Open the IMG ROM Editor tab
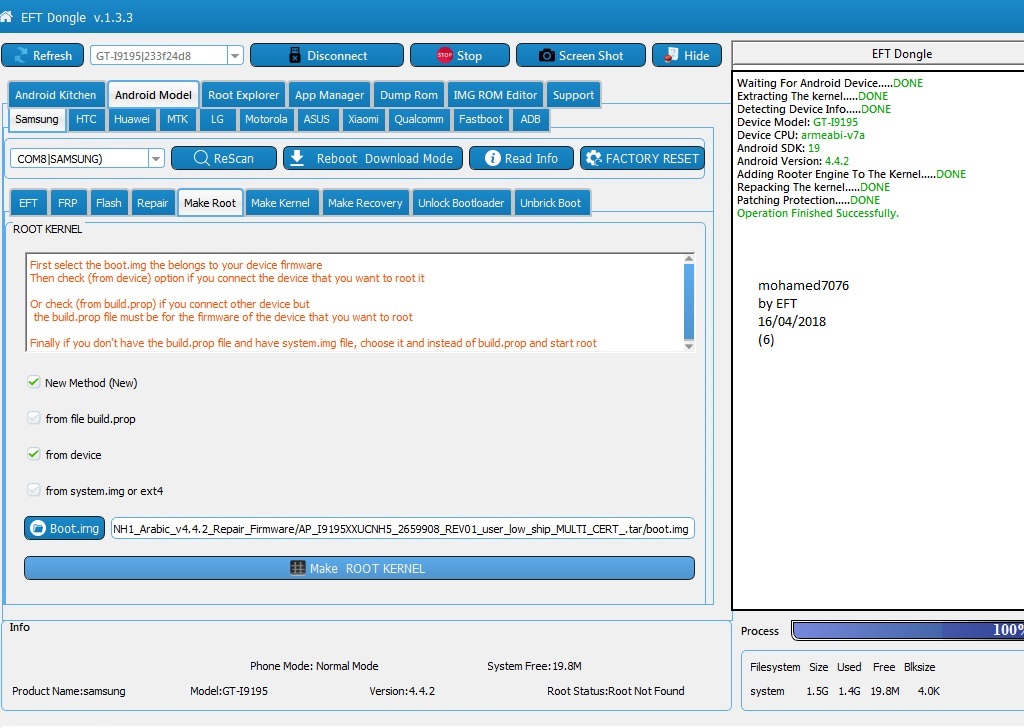1024x728 pixels. coord(495,95)
